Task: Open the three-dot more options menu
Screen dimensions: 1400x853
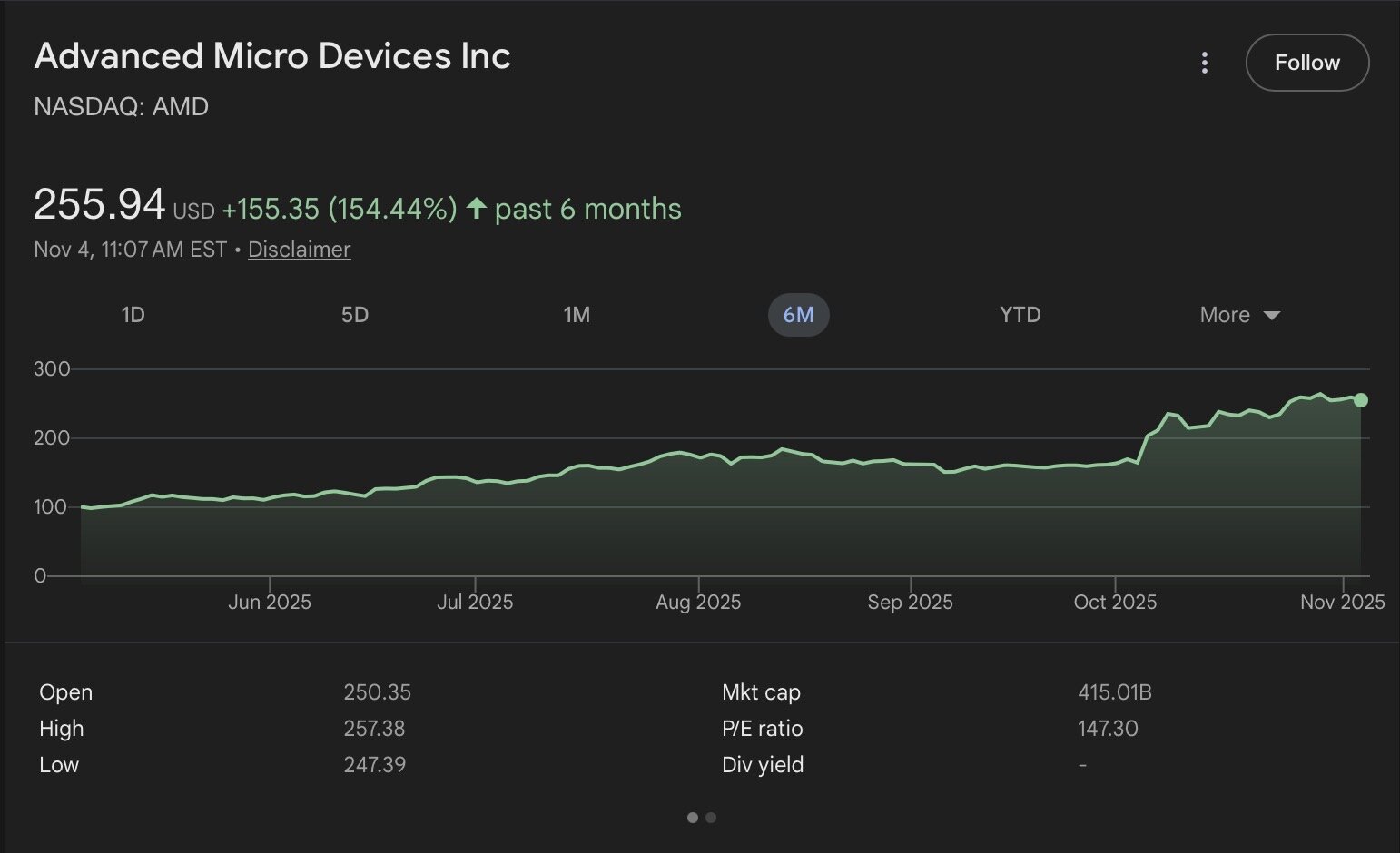Action: click(1204, 63)
